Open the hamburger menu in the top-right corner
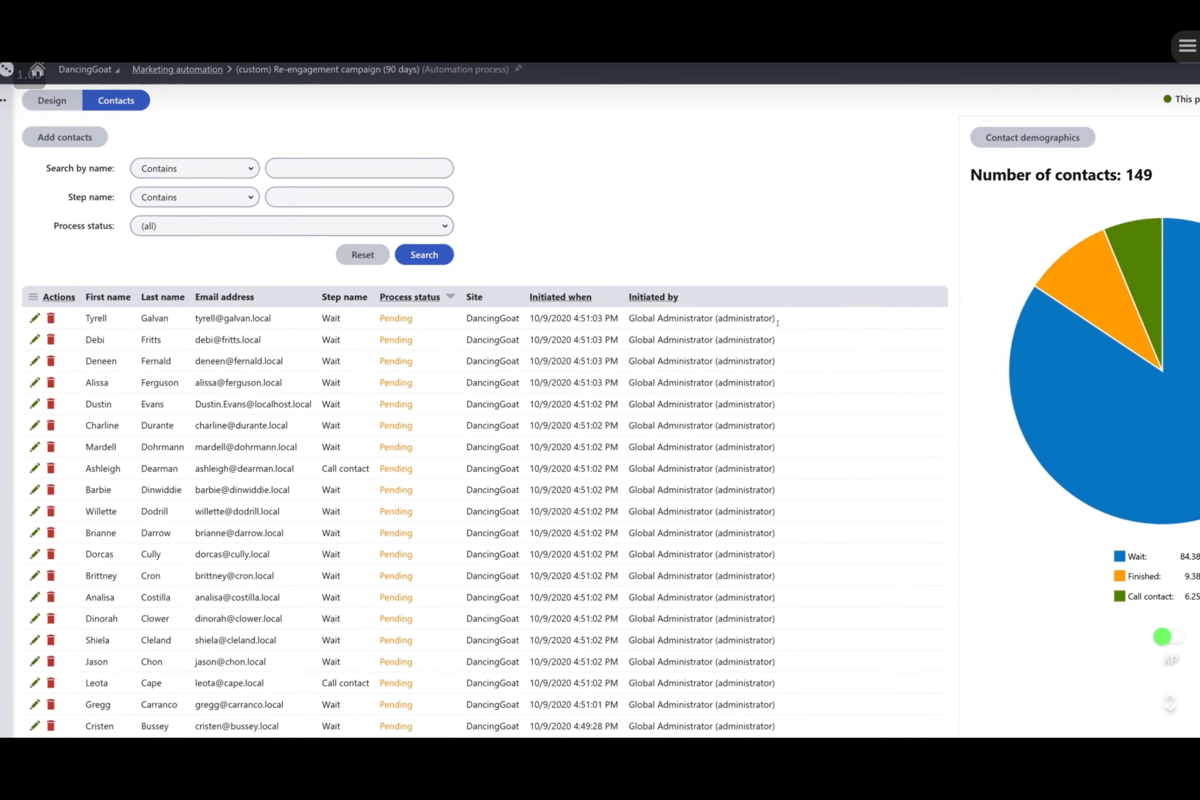The width and height of the screenshot is (1200, 800). pos(1187,46)
